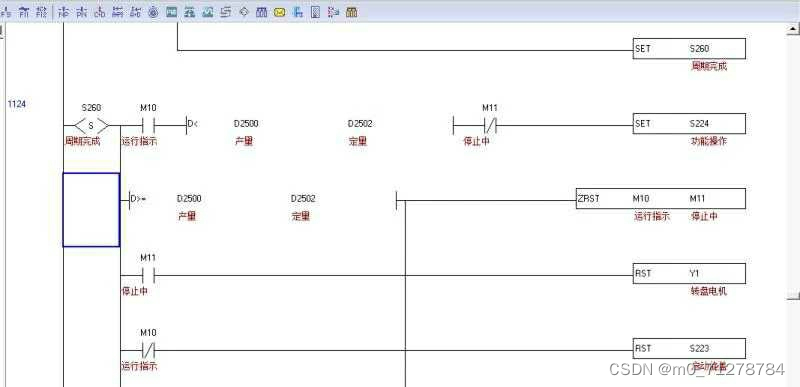Click the blue-purple table toolbar icon
Image resolution: width=800 pixels, height=387 pixels.
tap(262, 12)
